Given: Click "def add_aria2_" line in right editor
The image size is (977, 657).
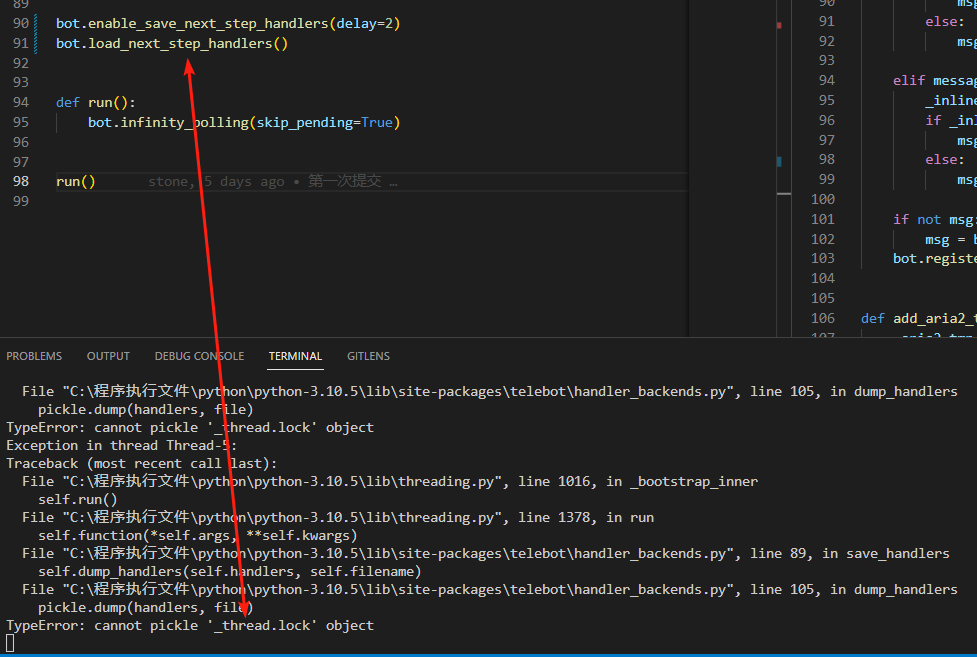Looking at the screenshot, I should tap(919, 319).
